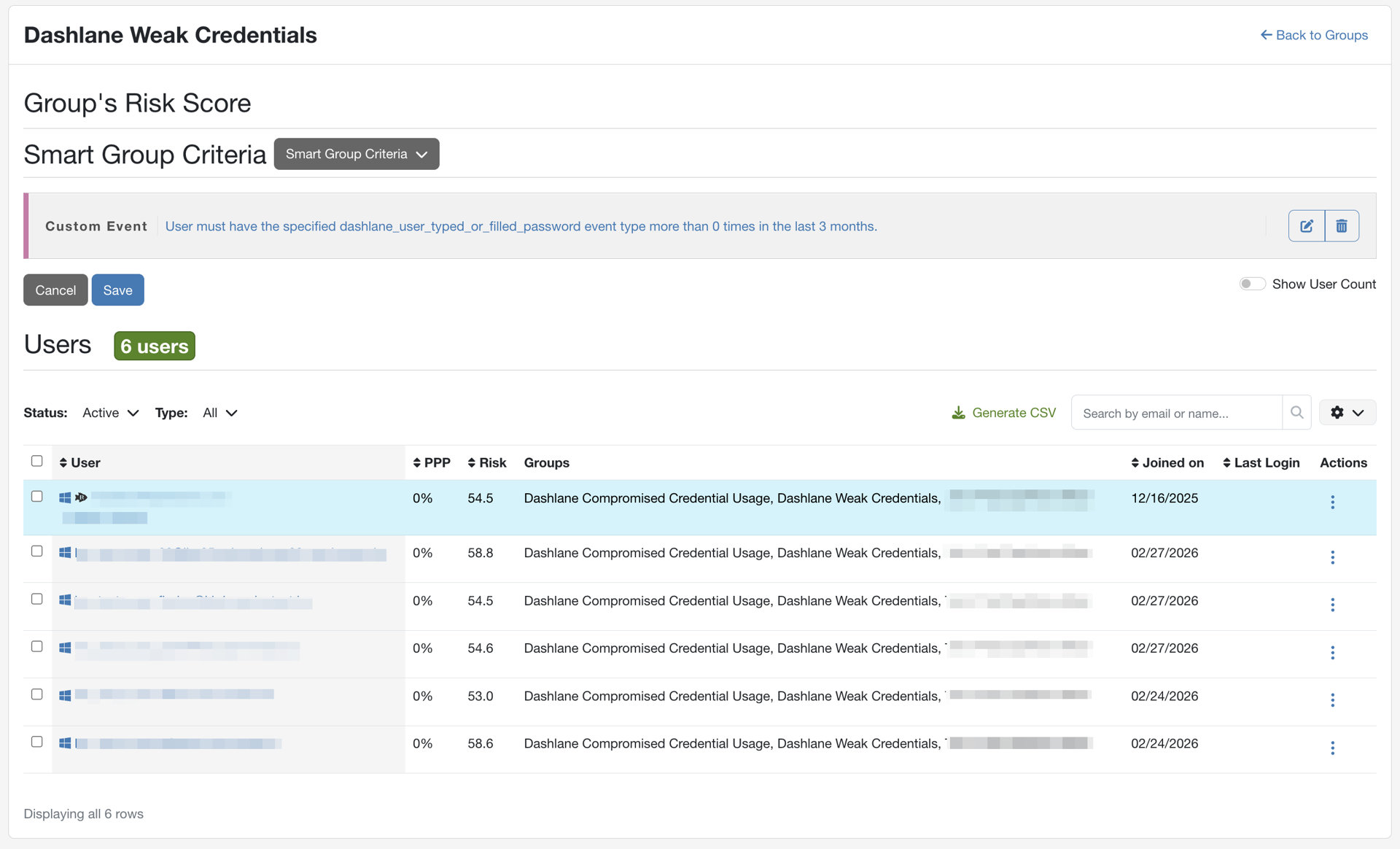This screenshot has height=849, width=1400.
Task: Go Back to Groups
Action: tap(1314, 35)
